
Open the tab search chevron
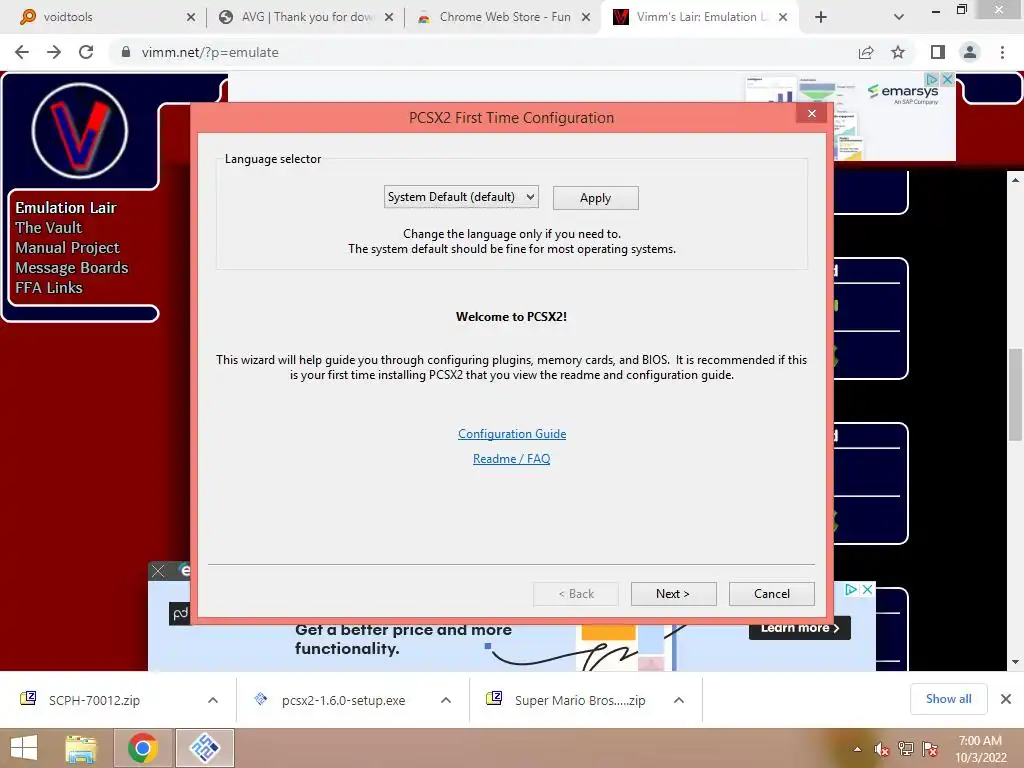(899, 17)
